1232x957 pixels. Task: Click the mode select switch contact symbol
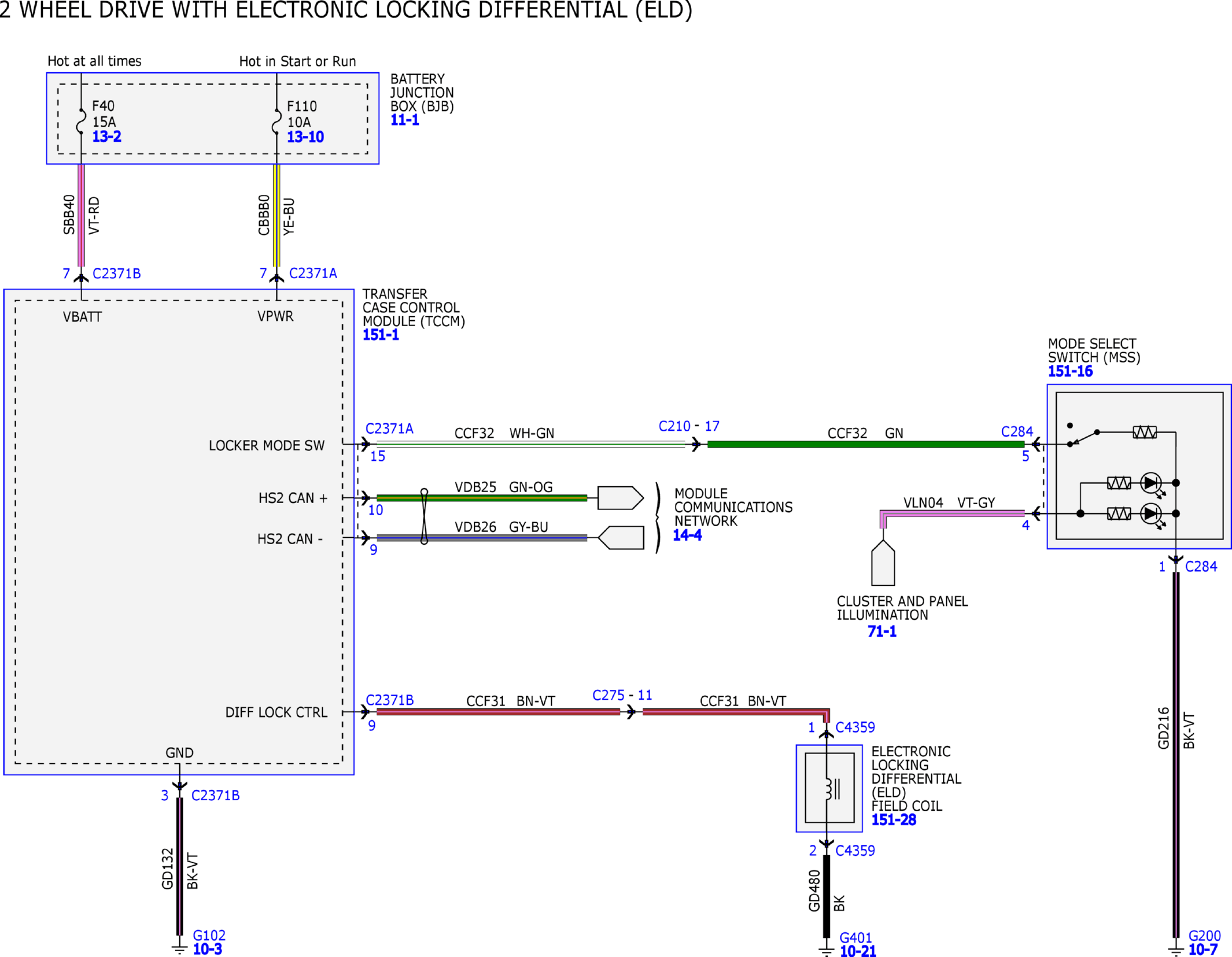[1083, 435]
